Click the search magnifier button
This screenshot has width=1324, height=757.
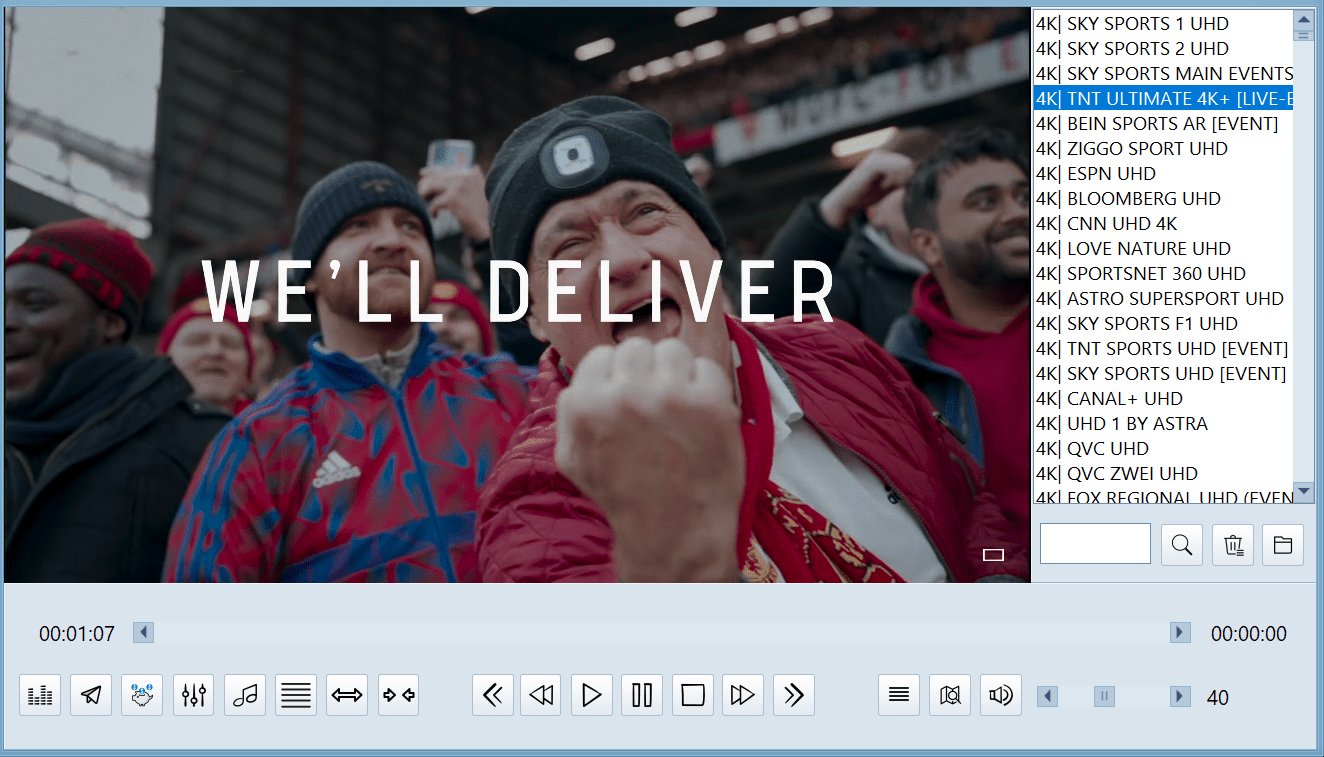pos(1182,545)
